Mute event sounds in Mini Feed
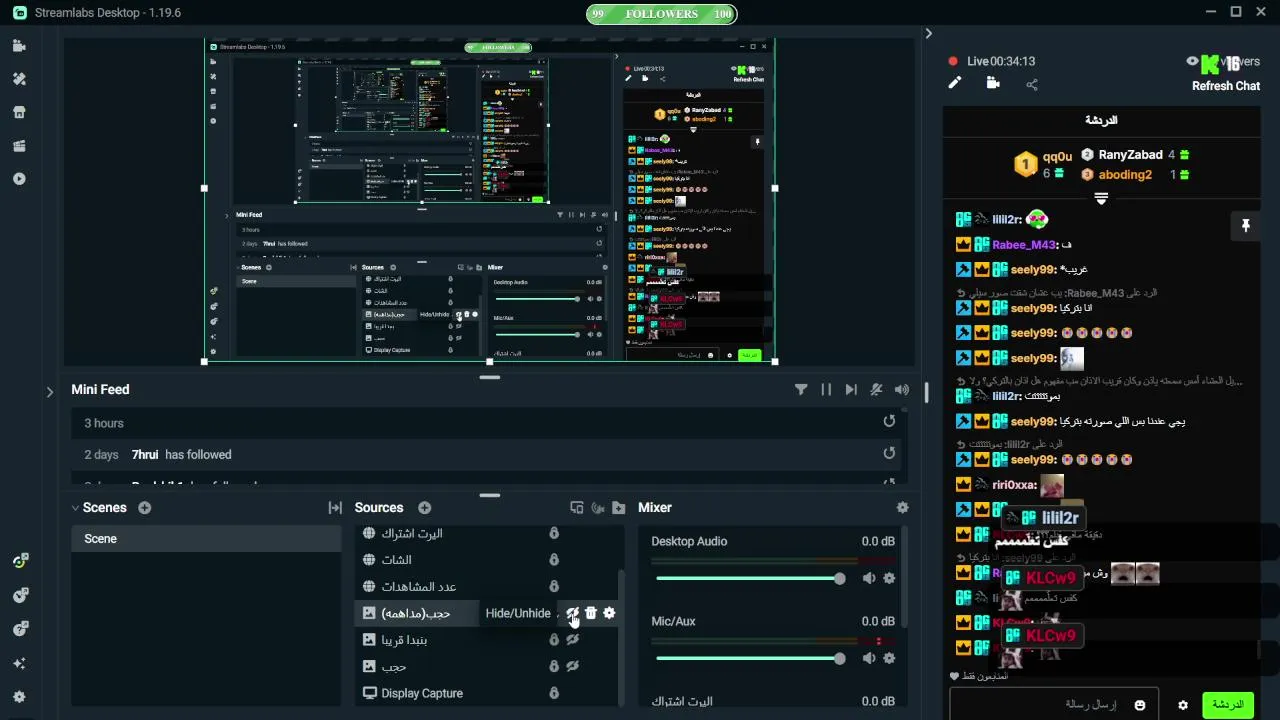The image size is (1280, 720). pos(876,390)
